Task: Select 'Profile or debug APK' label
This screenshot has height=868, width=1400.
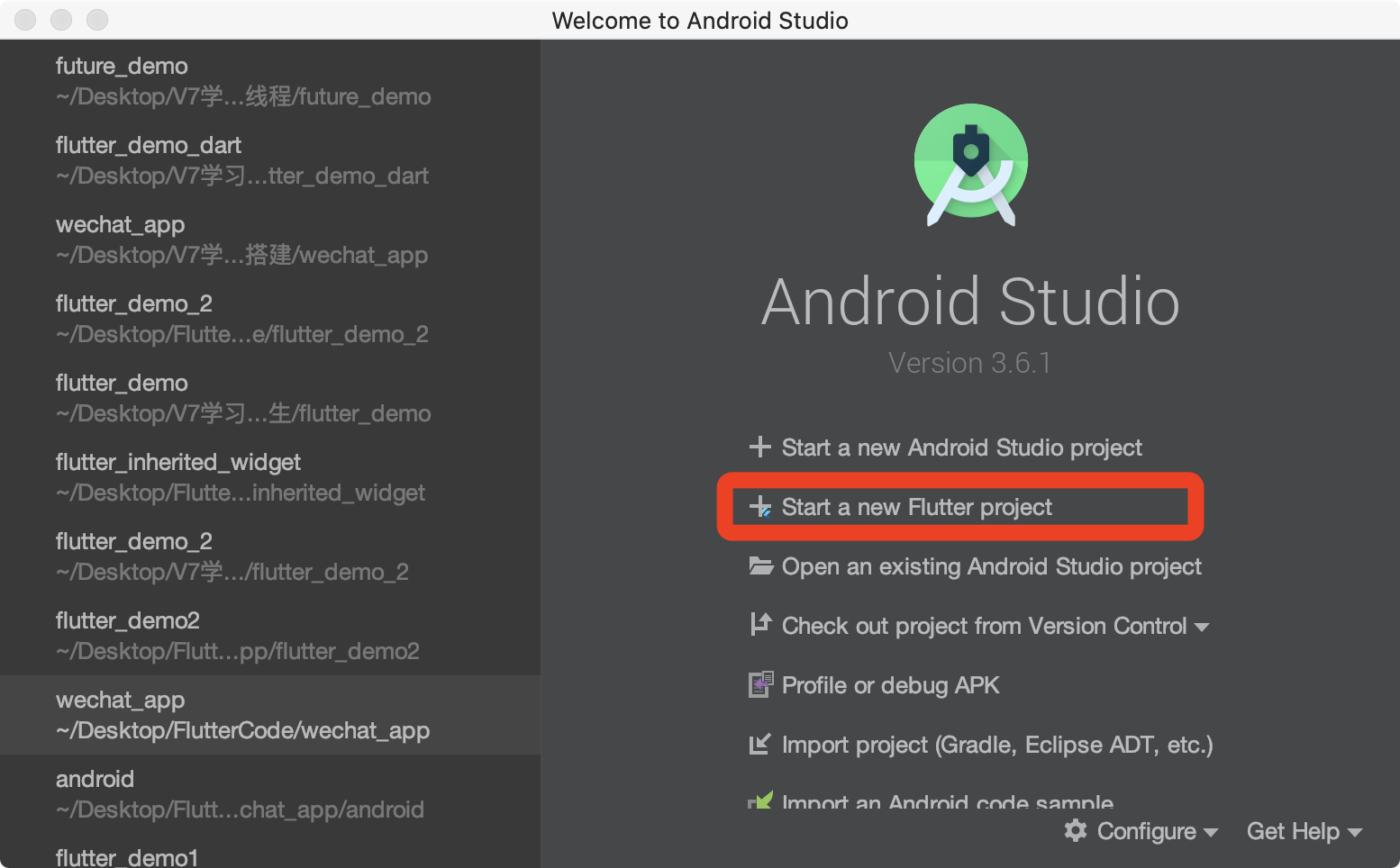Action: tap(890, 685)
